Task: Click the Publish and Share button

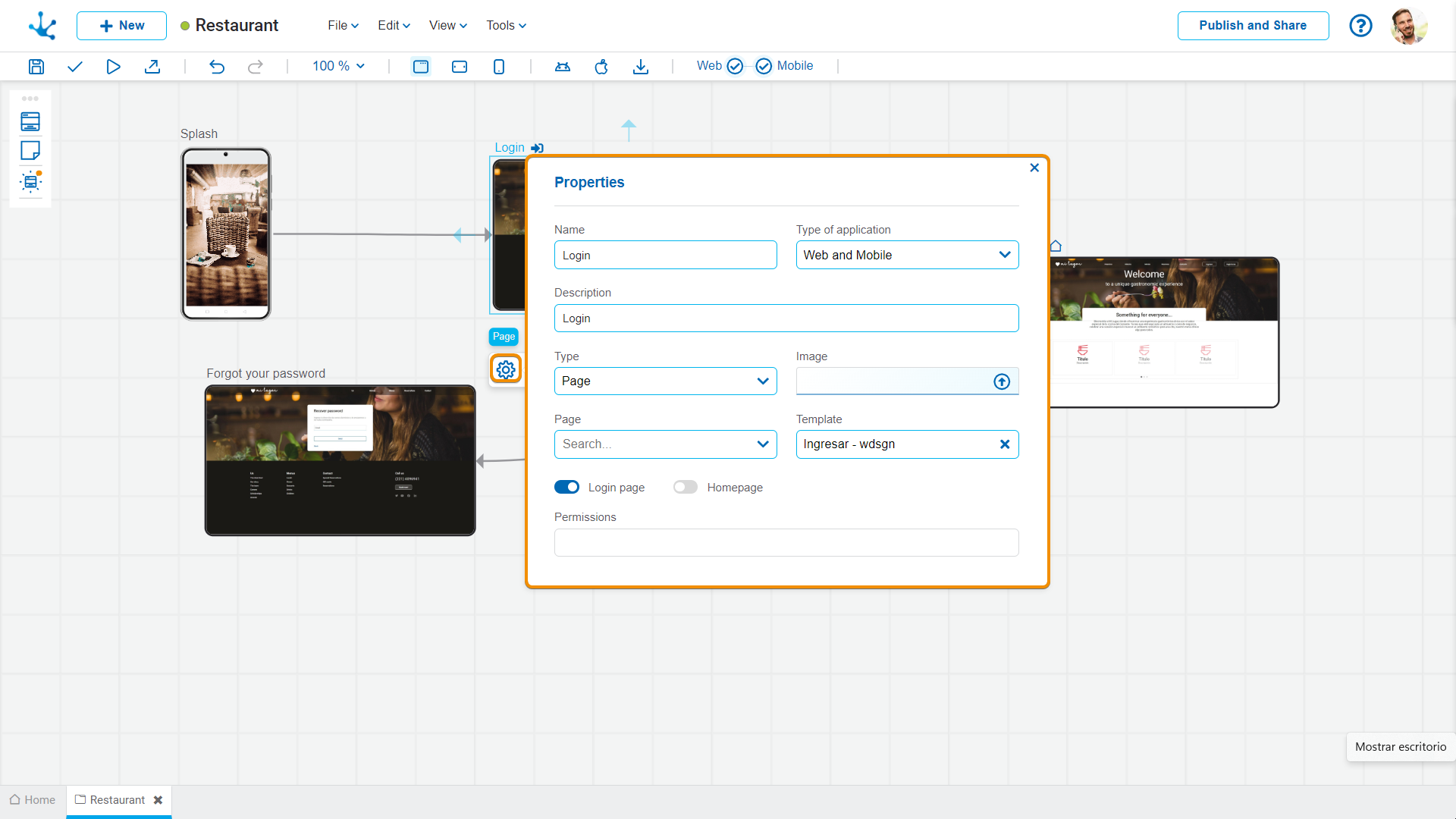Action: tap(1253, 26)
